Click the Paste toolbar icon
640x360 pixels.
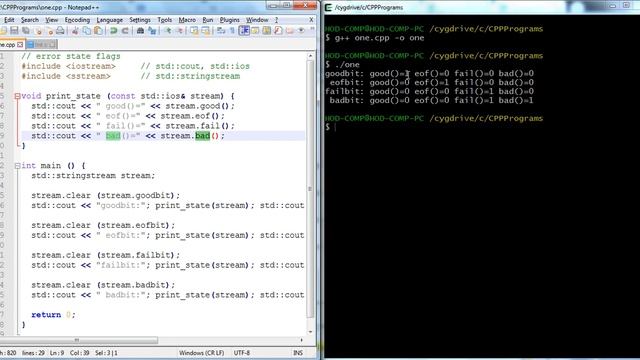click(98, 31)
